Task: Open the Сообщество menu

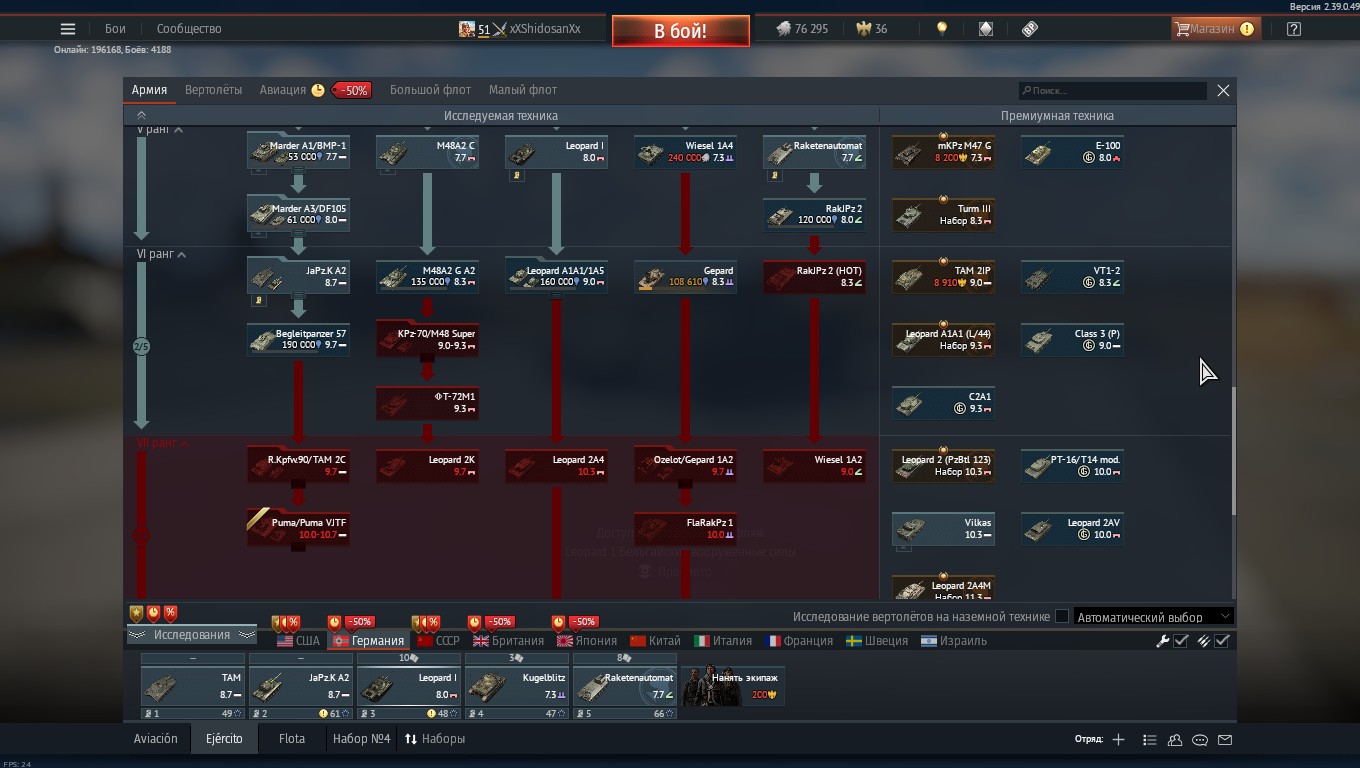Action: point(189,29)
